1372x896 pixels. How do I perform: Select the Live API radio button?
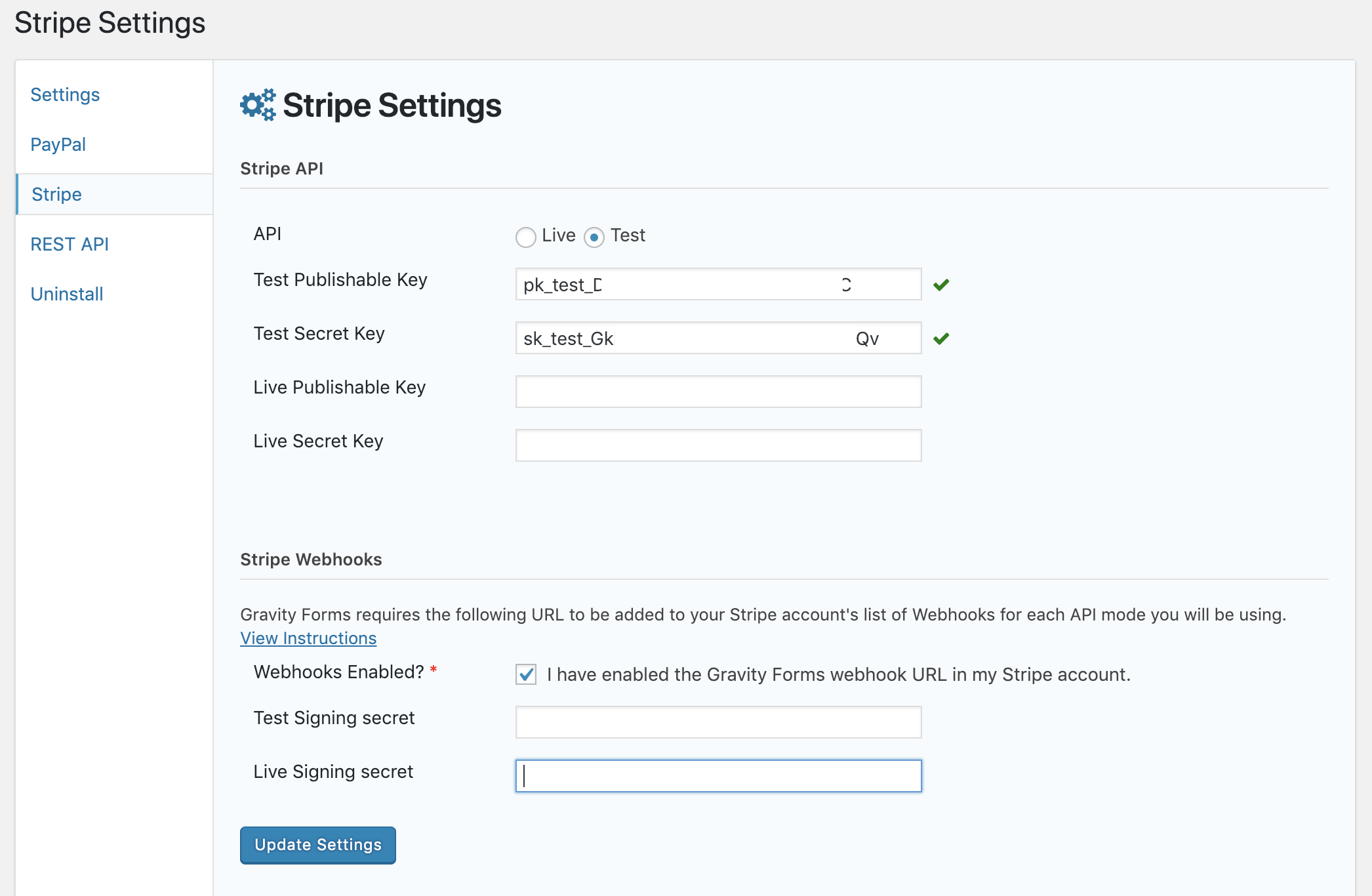point(525,237)
